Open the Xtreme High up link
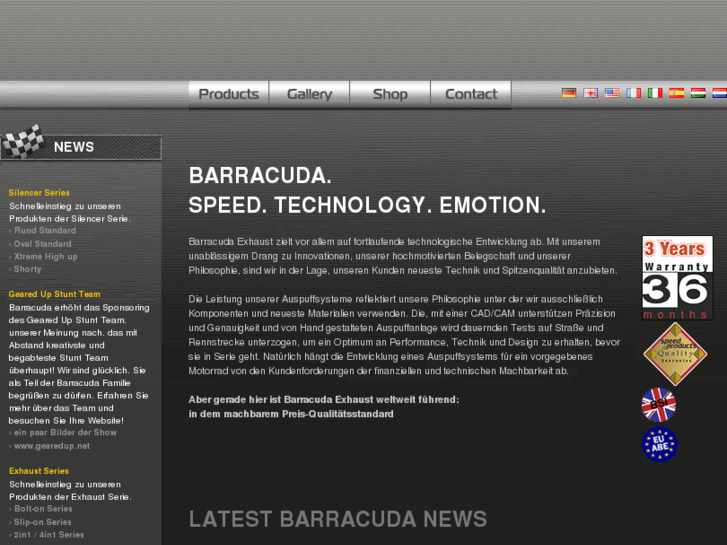 (46, 256)
